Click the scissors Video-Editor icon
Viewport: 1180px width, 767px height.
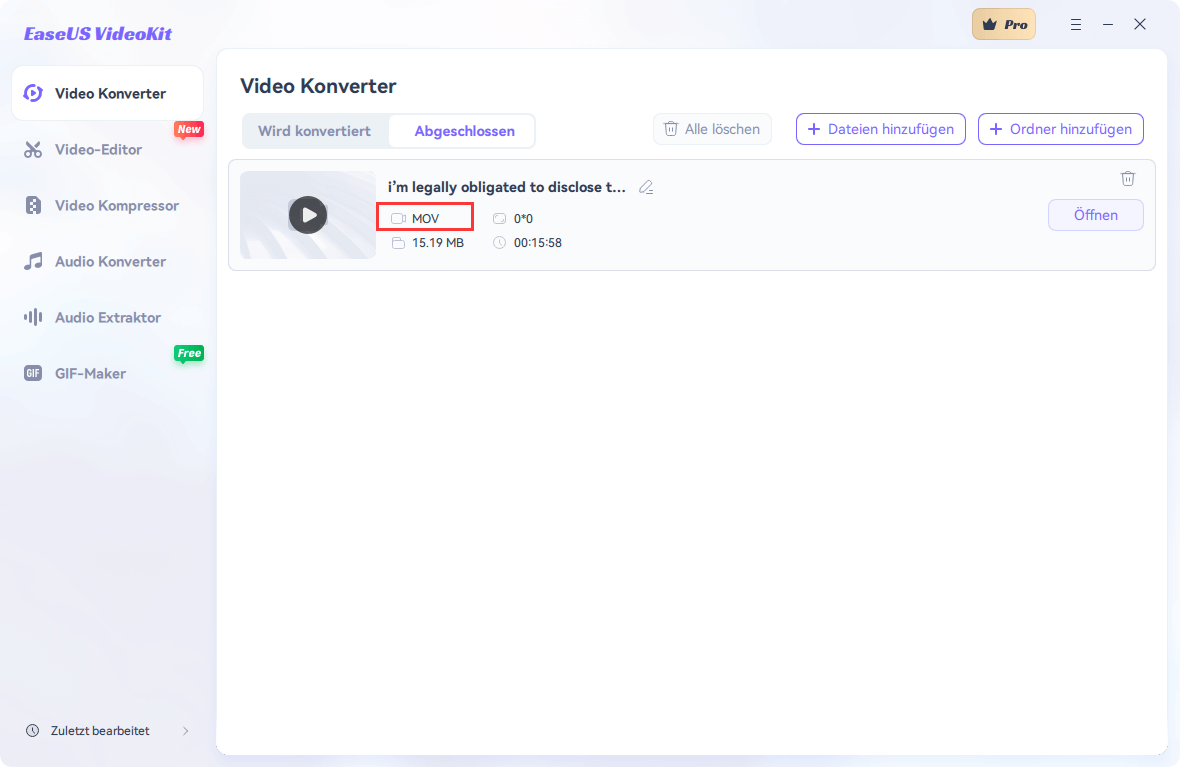click(x=33, y=149)
